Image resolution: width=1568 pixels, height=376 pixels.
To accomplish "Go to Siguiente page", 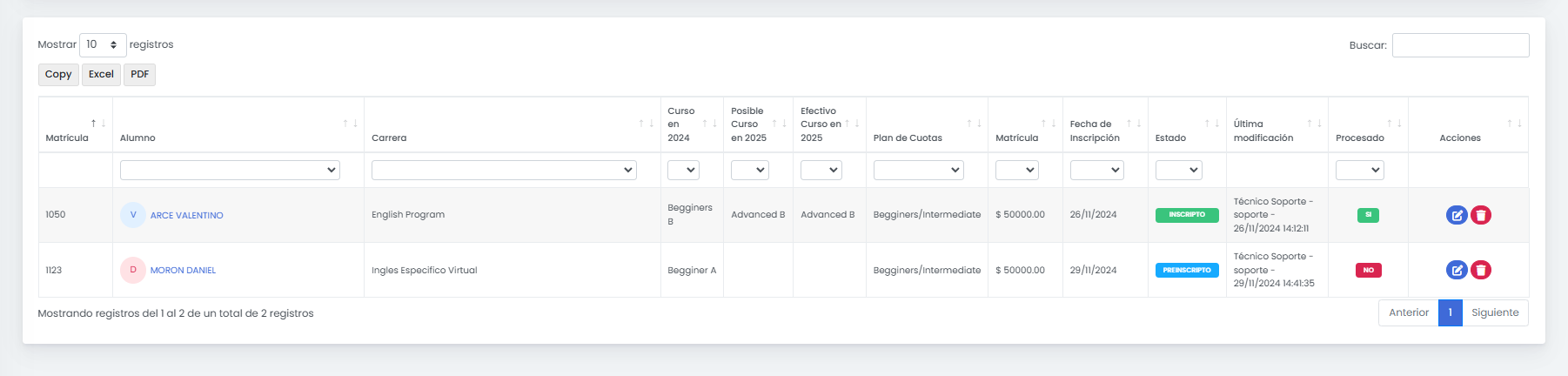I will point(1495,312).
